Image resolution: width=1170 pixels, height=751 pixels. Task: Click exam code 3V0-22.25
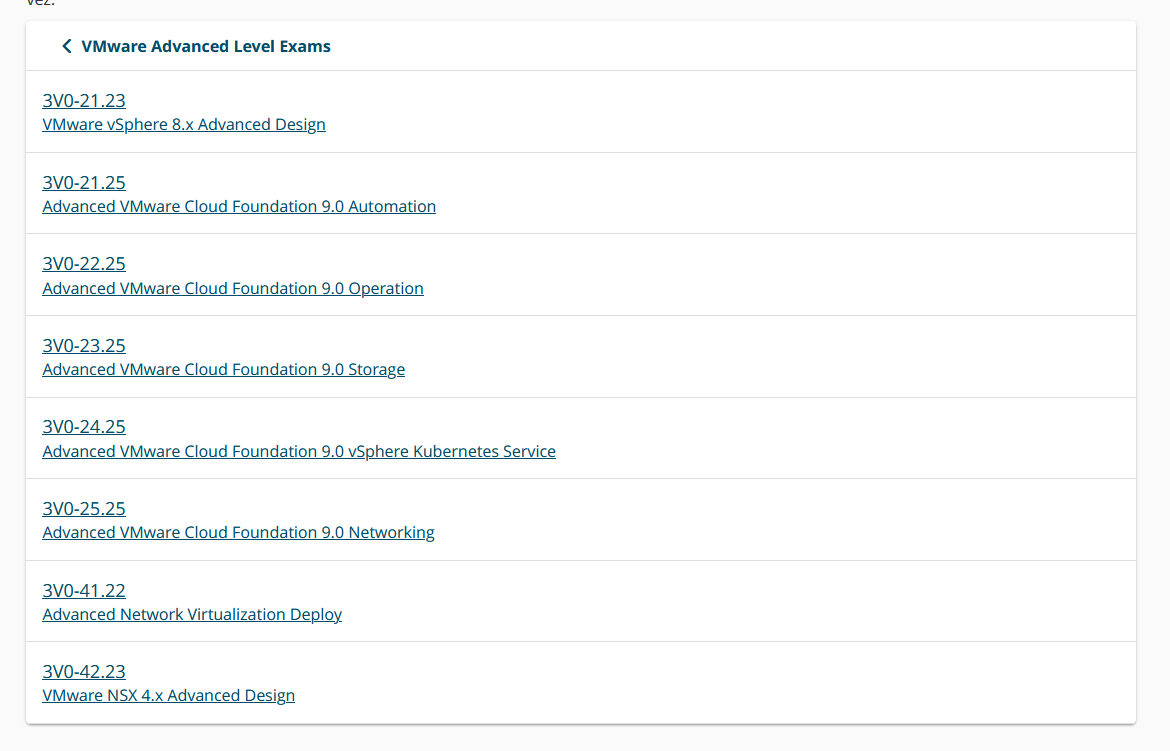(84, 264)
